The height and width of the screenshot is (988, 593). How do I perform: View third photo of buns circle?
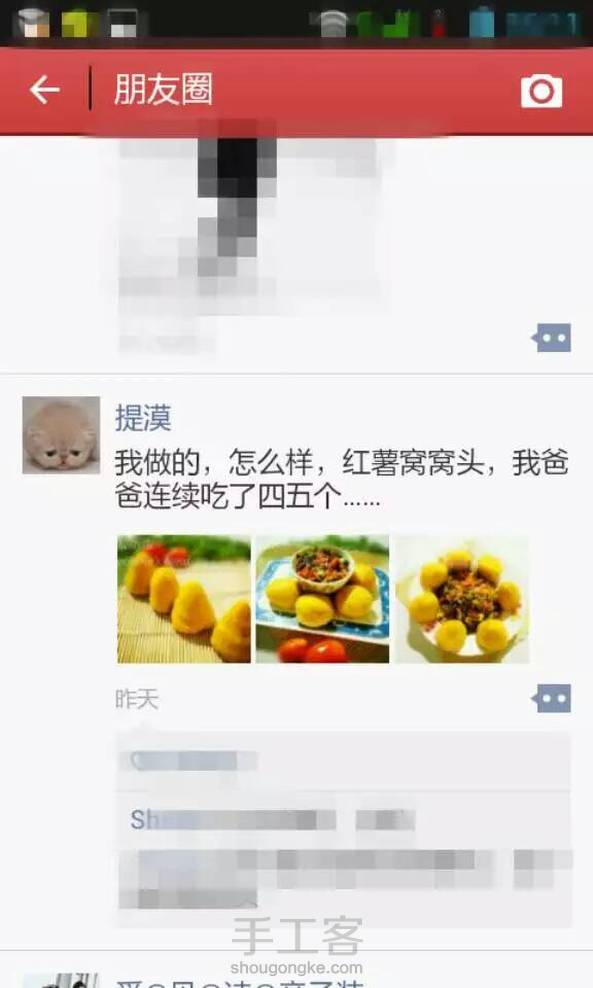462,599
